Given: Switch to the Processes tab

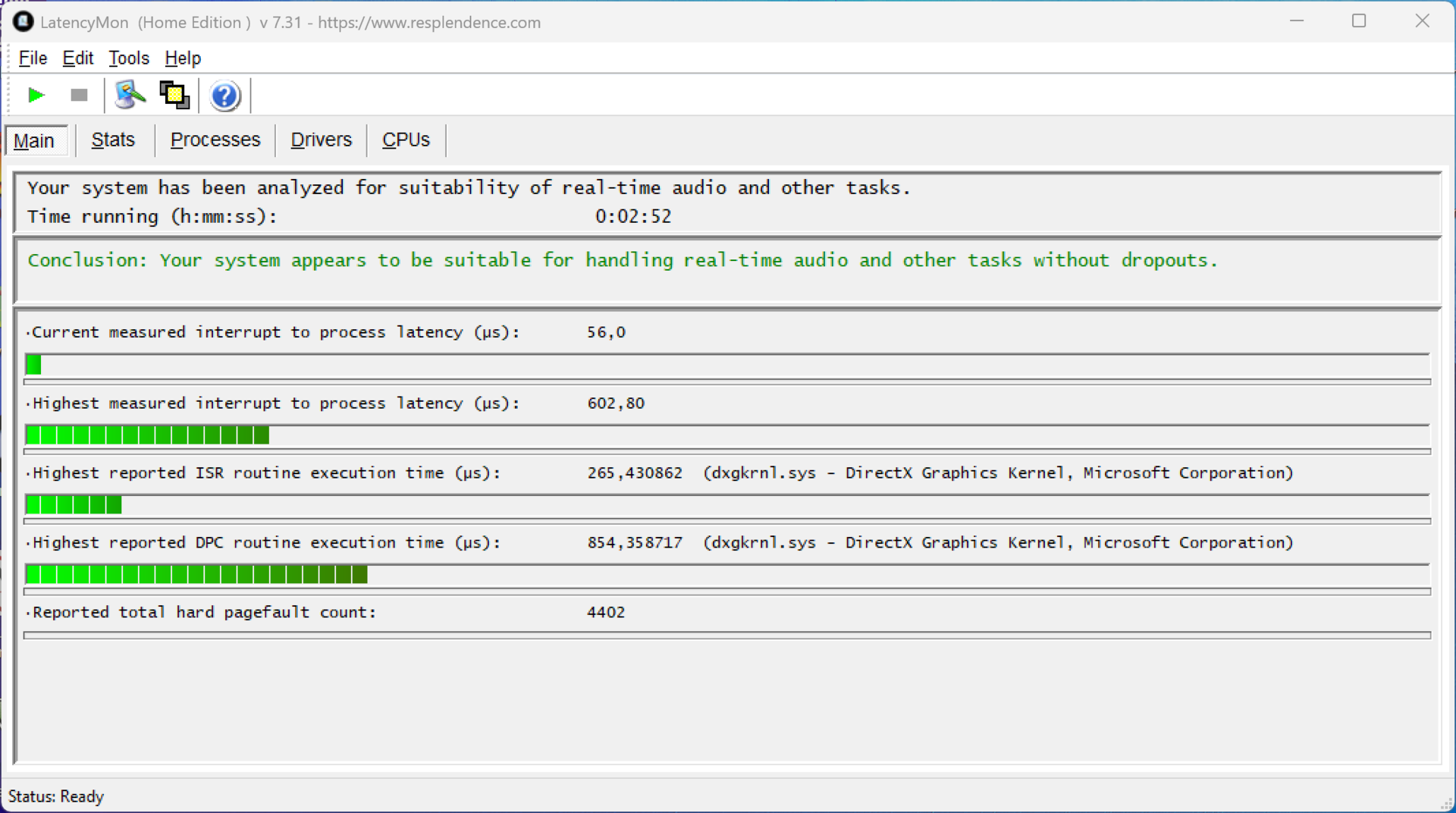Looking at the screenshot, I should coord(215,140).
